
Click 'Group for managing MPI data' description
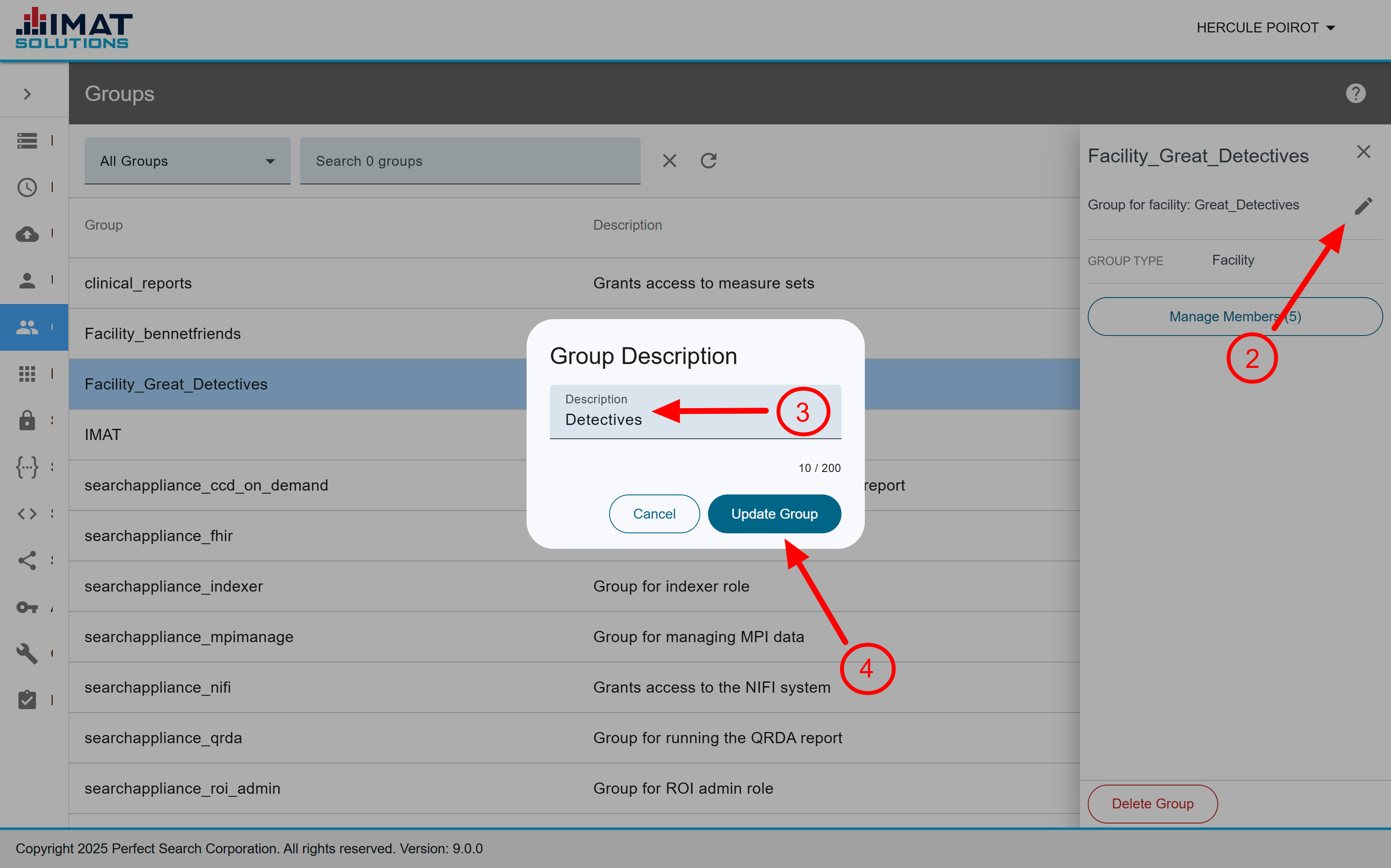point(698,637)
